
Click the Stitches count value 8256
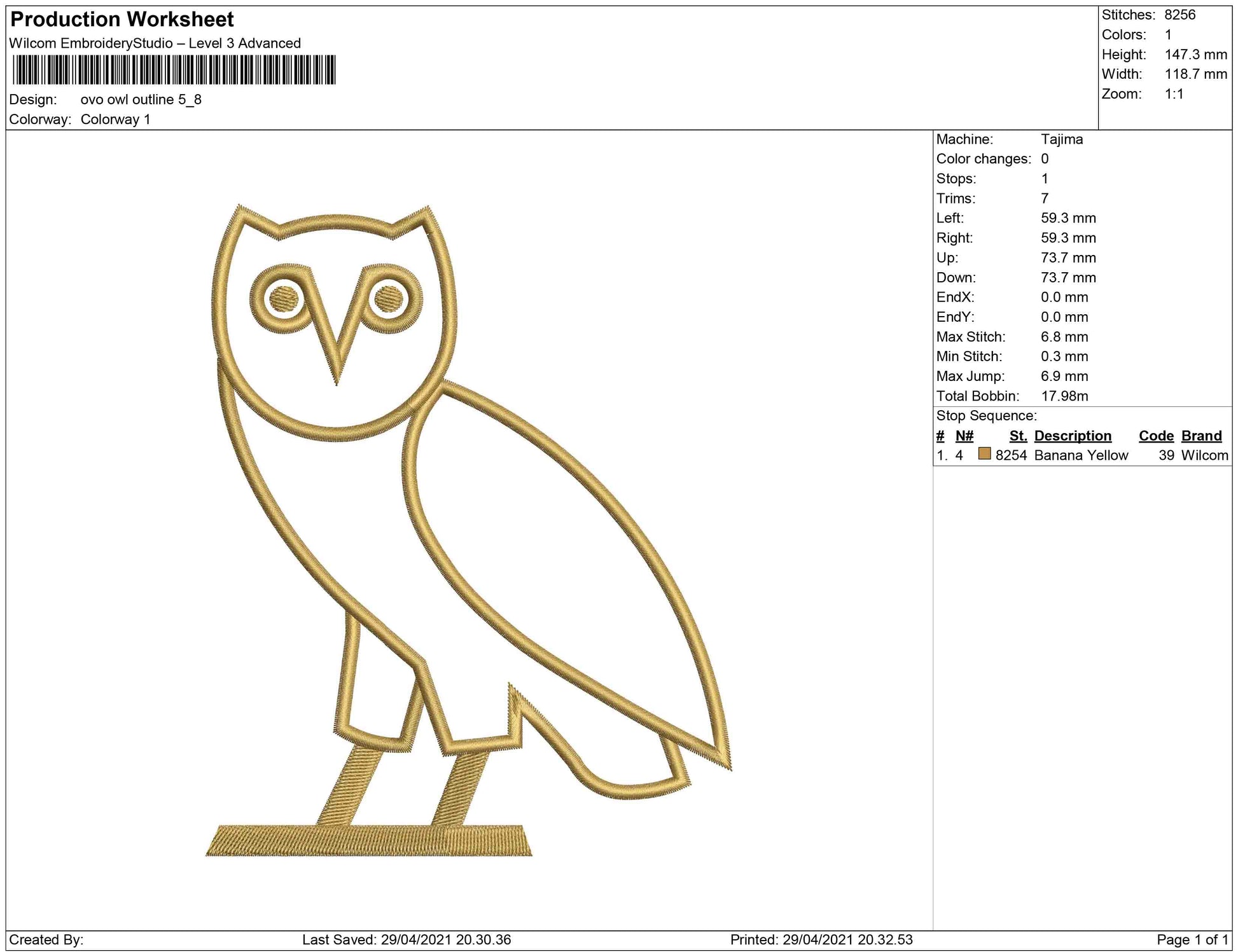[1179, 15]
